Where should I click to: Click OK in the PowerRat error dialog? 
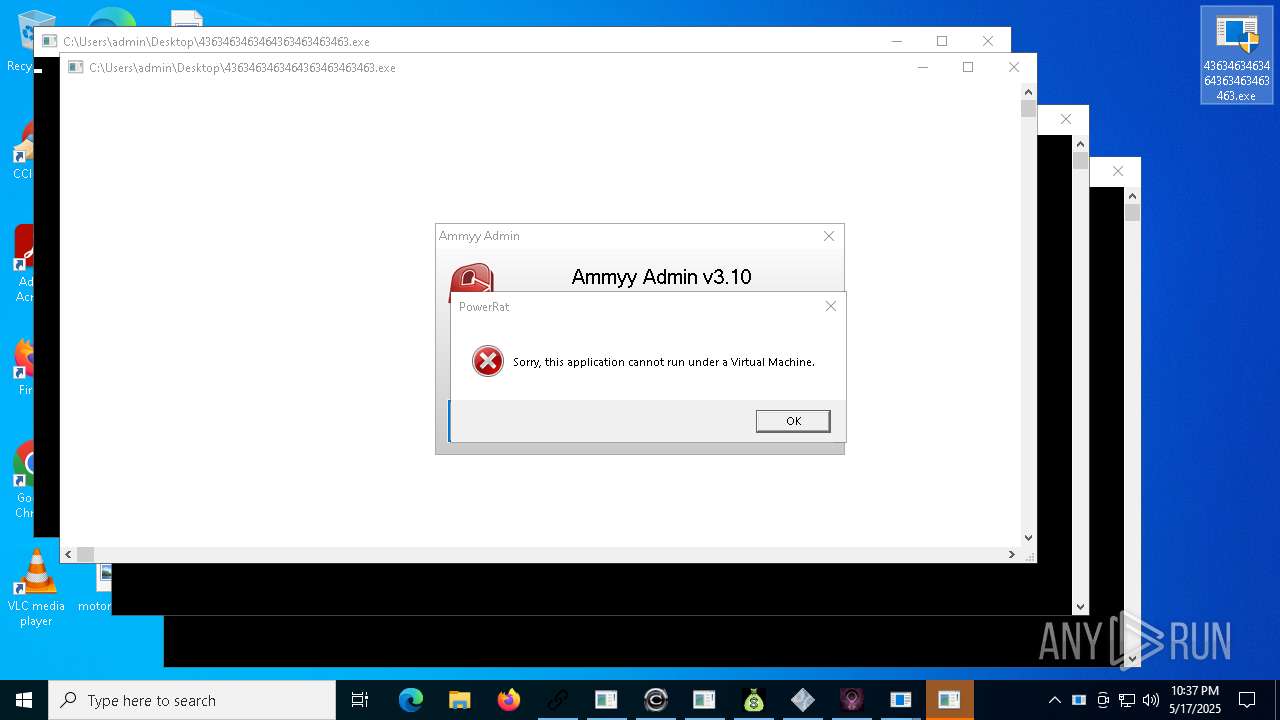(793, 421)
